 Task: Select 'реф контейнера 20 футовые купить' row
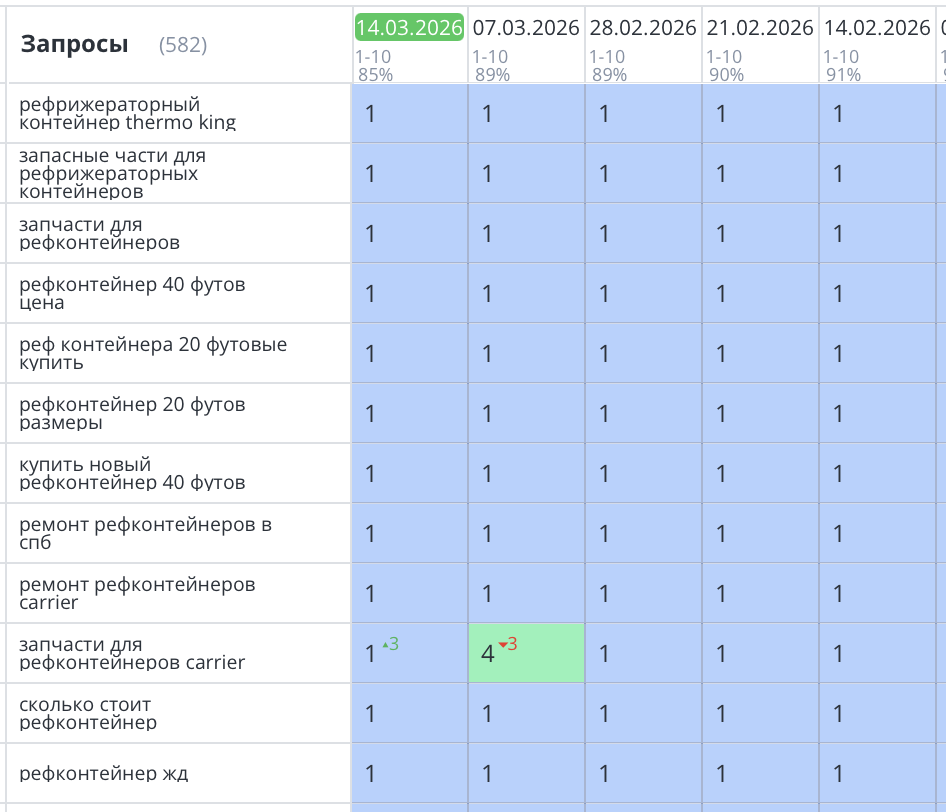tap(153, 354)
